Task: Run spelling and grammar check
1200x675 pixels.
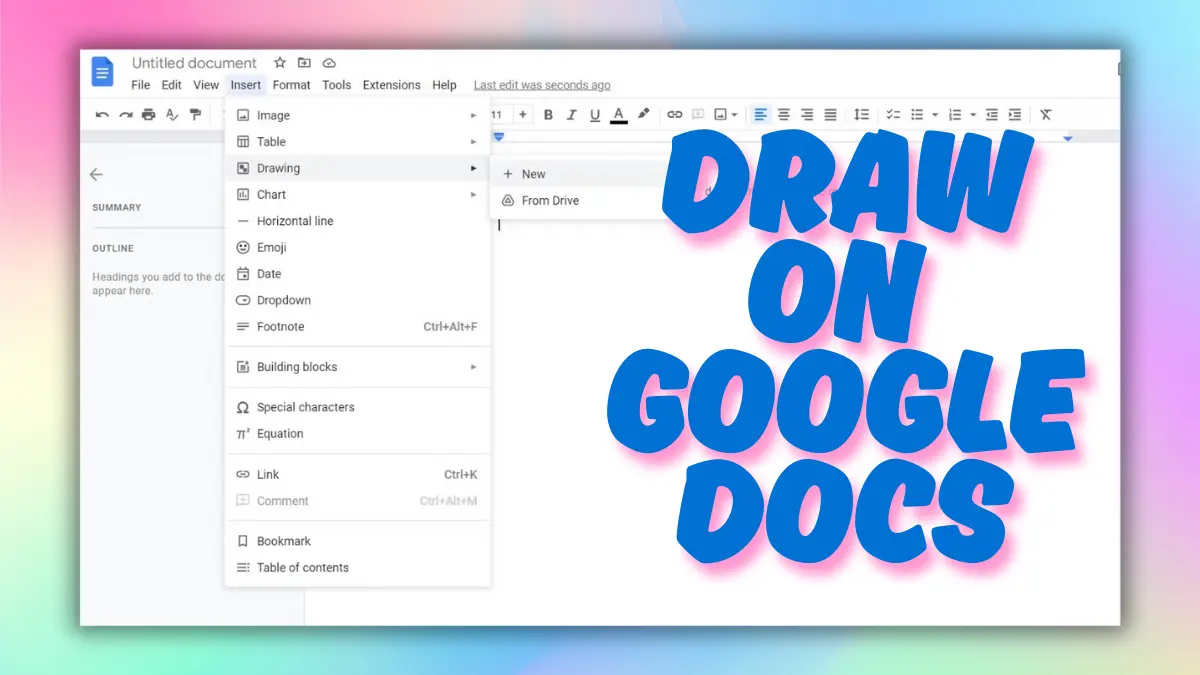Action: [172, 115]
